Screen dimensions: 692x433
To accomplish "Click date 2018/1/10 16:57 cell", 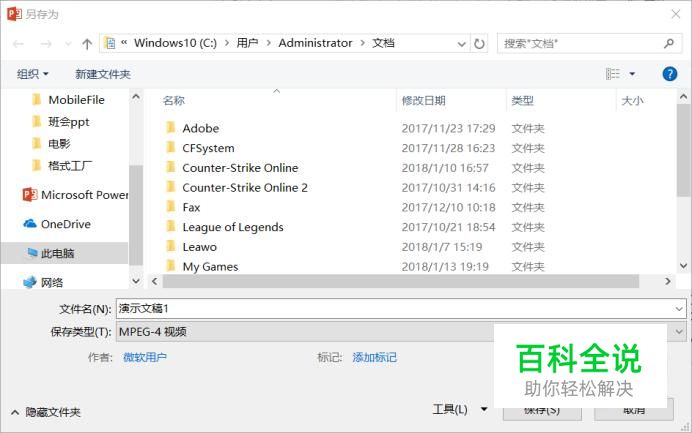I will click(445, 168).
